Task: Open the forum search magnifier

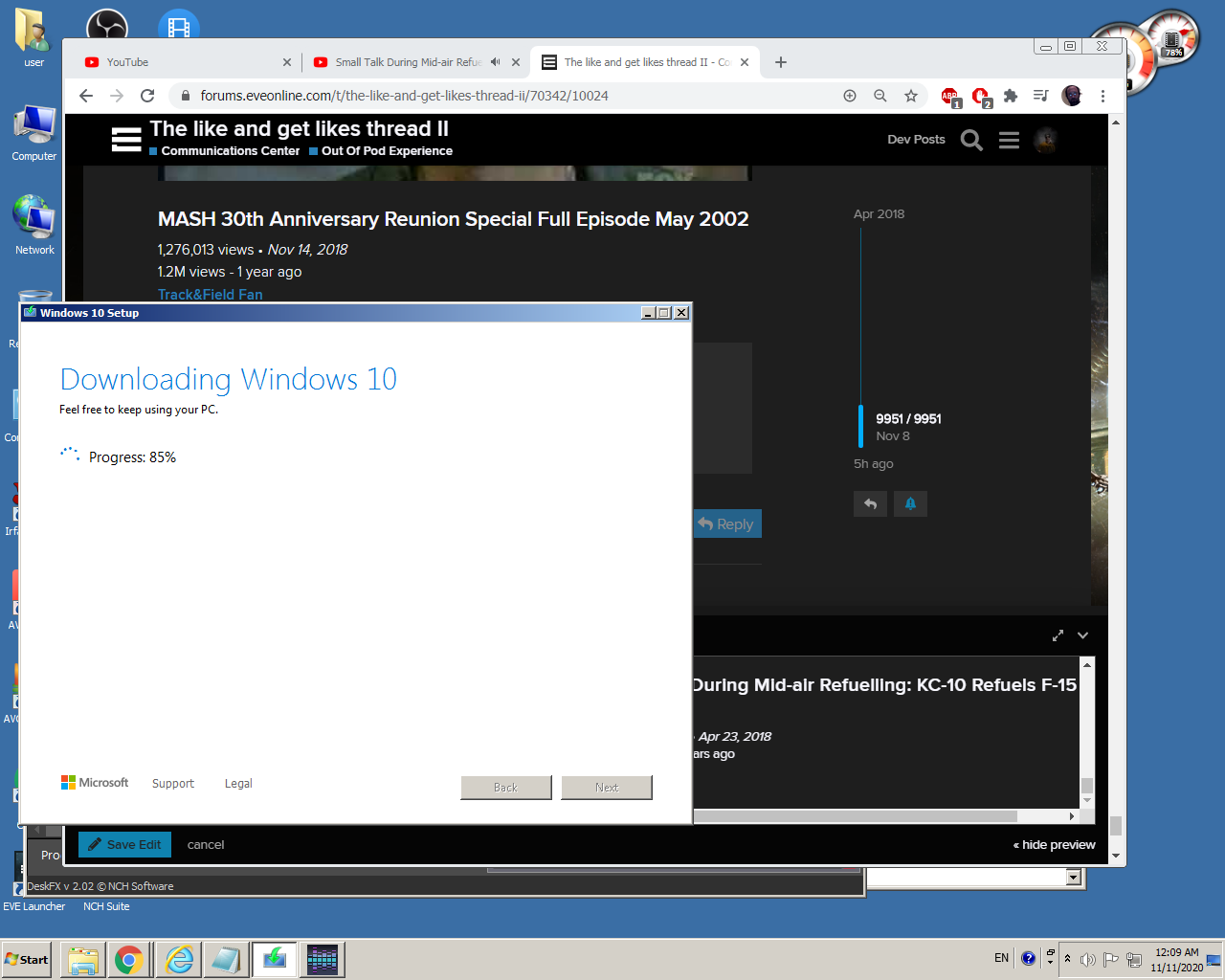Action: point(971,141)
